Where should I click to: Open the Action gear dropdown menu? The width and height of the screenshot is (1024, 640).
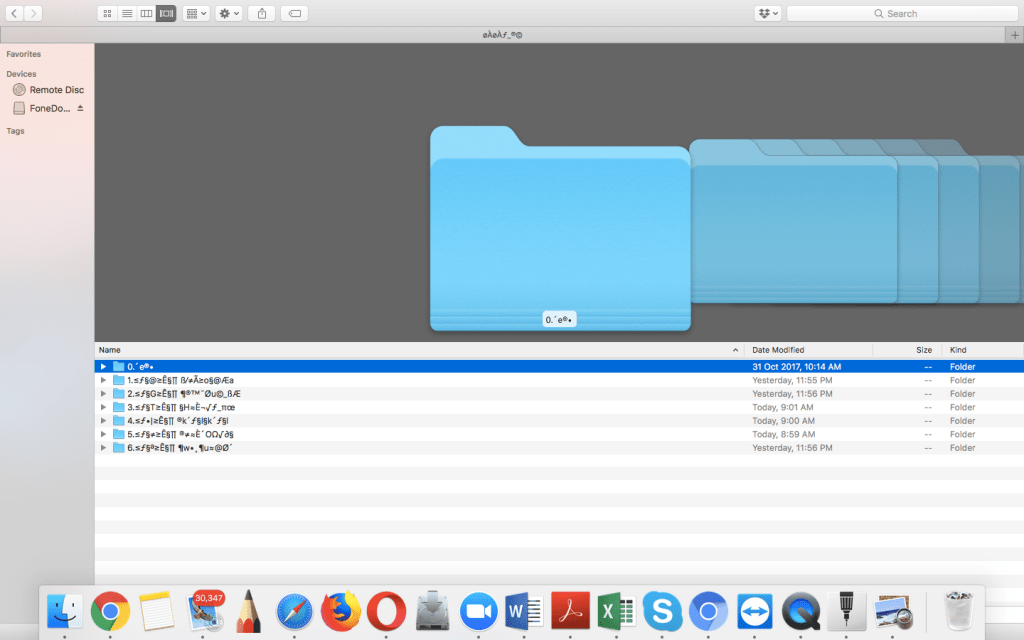(x=228, y=13)
